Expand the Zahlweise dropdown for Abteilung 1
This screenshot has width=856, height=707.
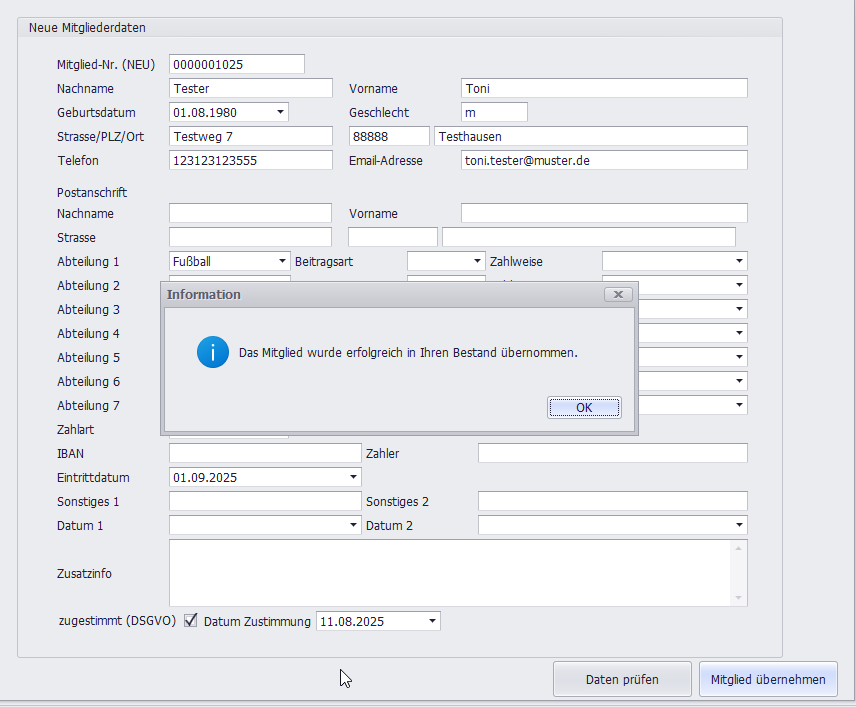(x=739, y=261)
